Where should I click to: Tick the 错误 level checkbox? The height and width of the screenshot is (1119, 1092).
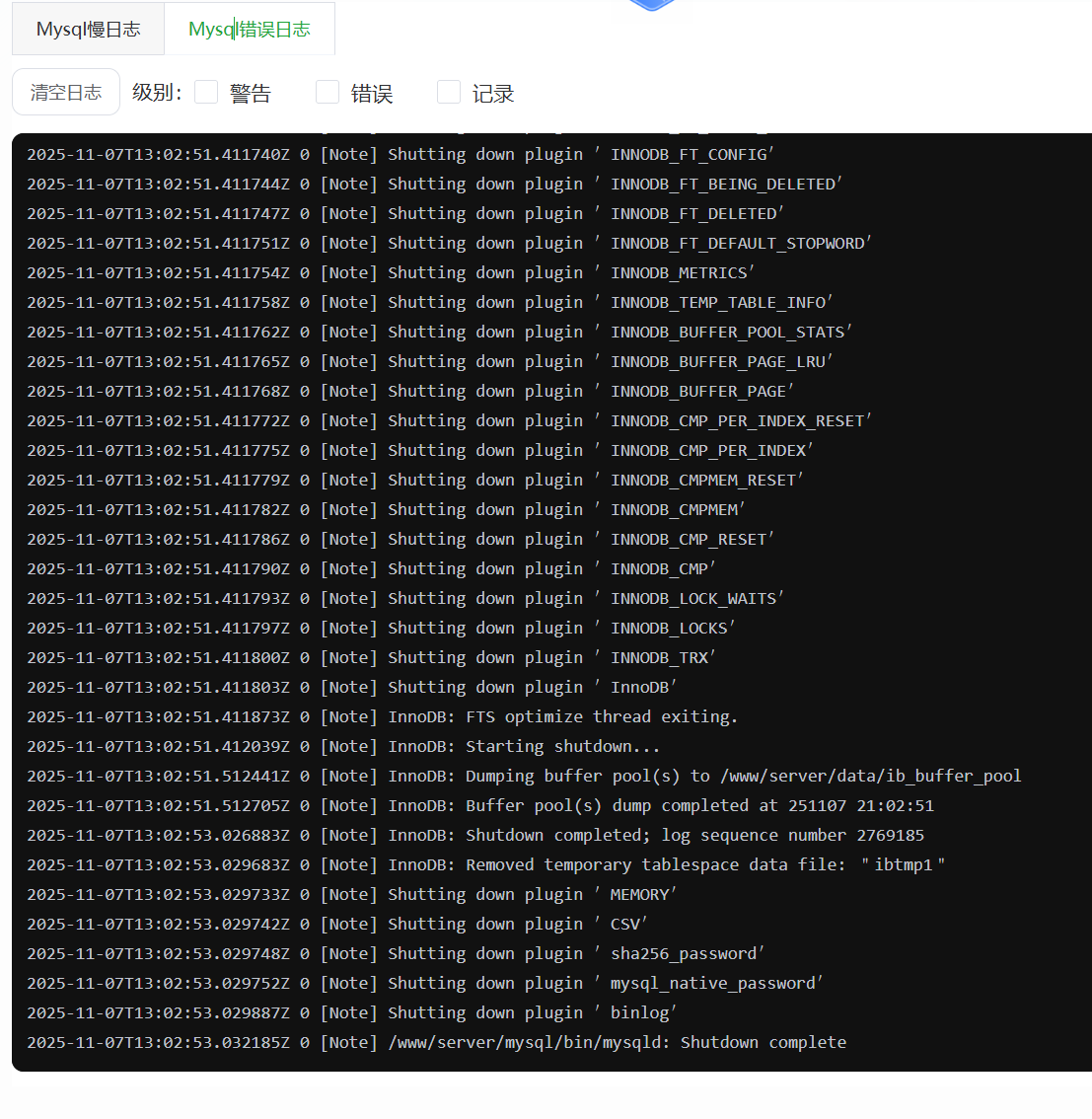(x=328, y=92)
